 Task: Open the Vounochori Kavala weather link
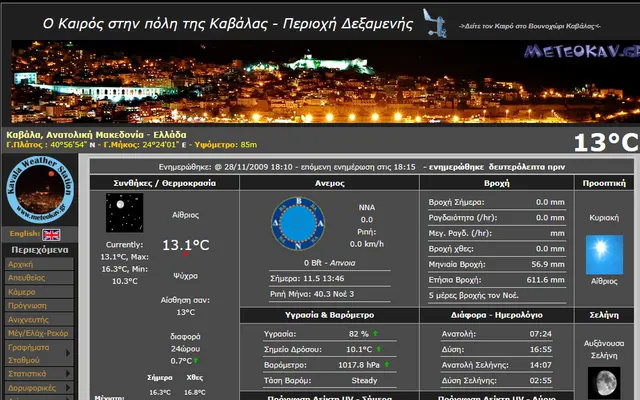tap(529, 26)
